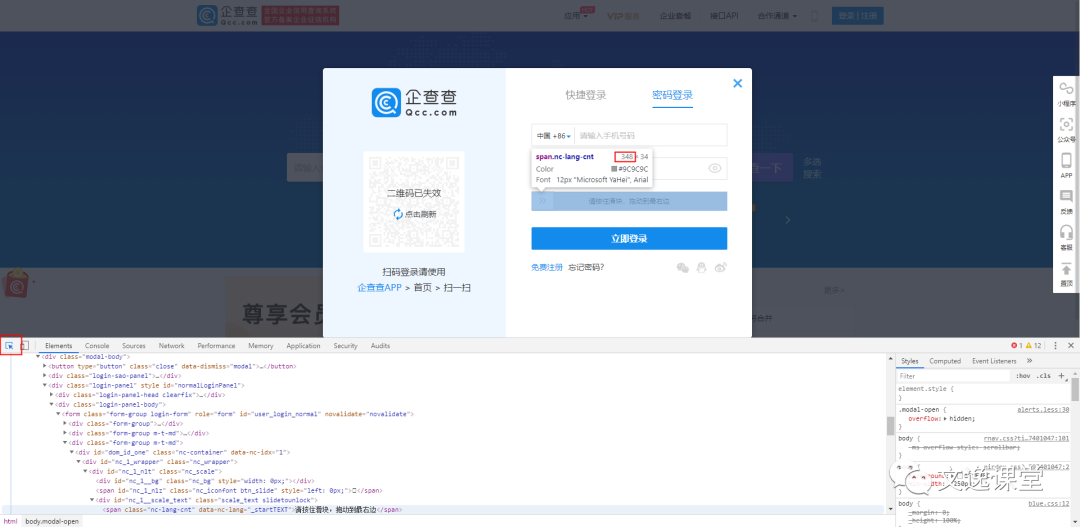
Task: Click the 企查查APP link under the QR code
Action: (x=380, y=287)
